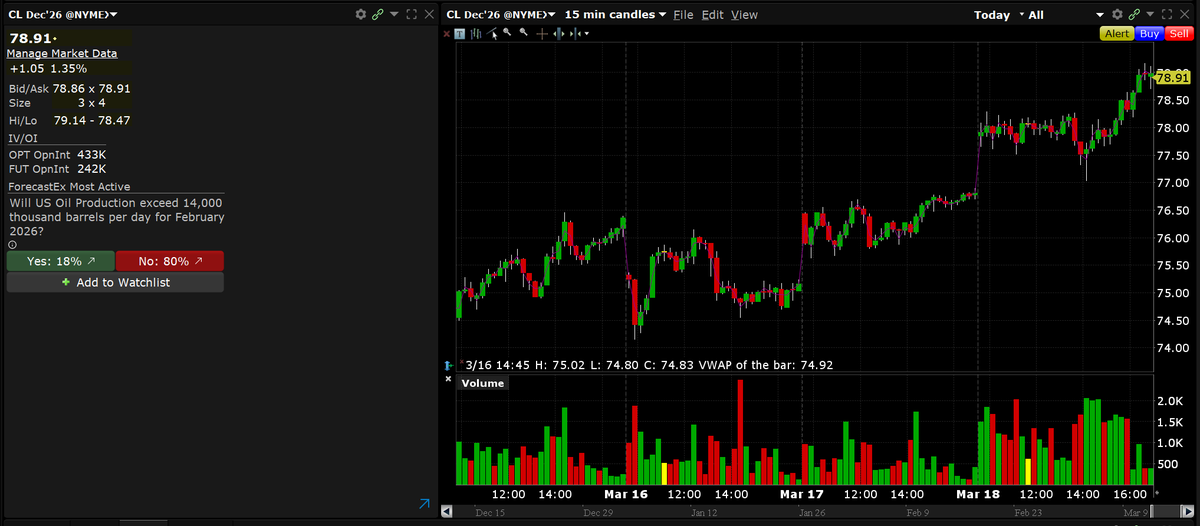Image resolution: width=1200 pixels, height=526 pixels.
Task: Click the yellow Alert button
Action: coord(1117,33)
